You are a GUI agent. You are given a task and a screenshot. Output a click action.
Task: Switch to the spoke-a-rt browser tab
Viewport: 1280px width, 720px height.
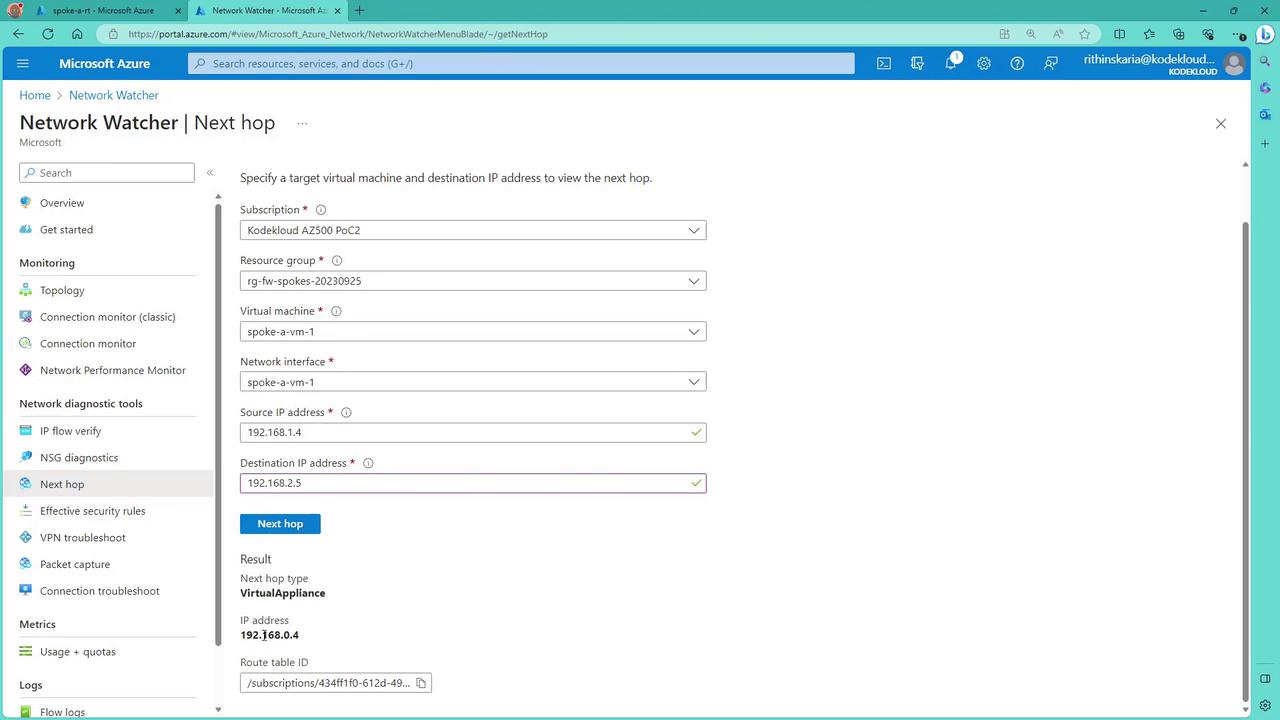tap(103, 11)
